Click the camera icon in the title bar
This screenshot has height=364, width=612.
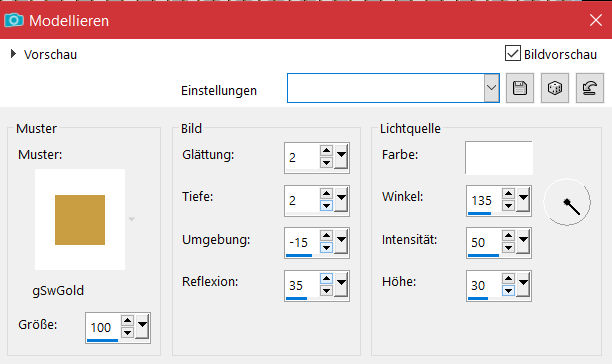click(14, 20)
